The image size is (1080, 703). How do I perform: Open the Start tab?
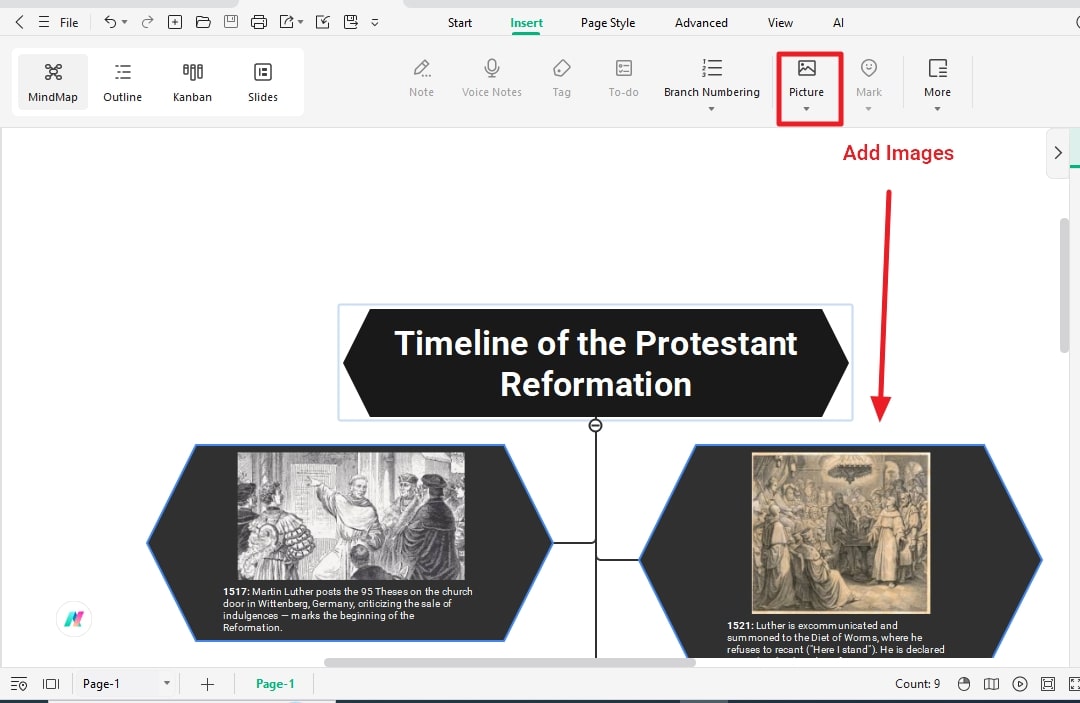[x=459, y=23]
